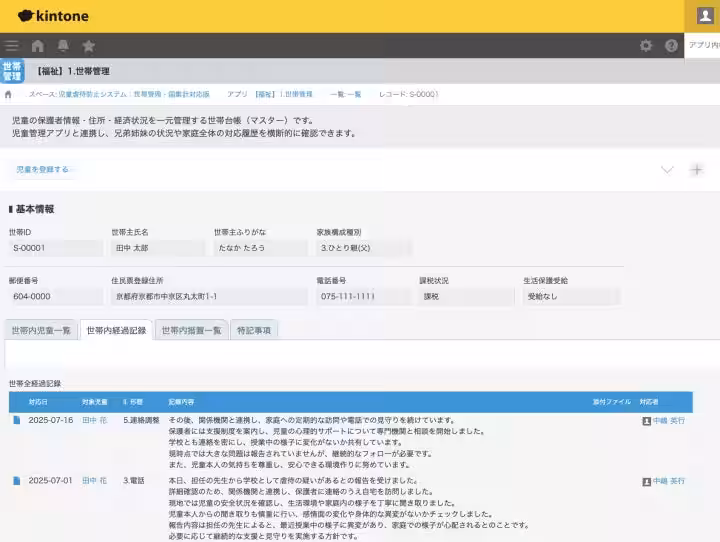Image resolution: width=720 pixels, height=542 pixels.
Task: Click 世帯全経過記録 table label
Action: click(x=35, y=384)
